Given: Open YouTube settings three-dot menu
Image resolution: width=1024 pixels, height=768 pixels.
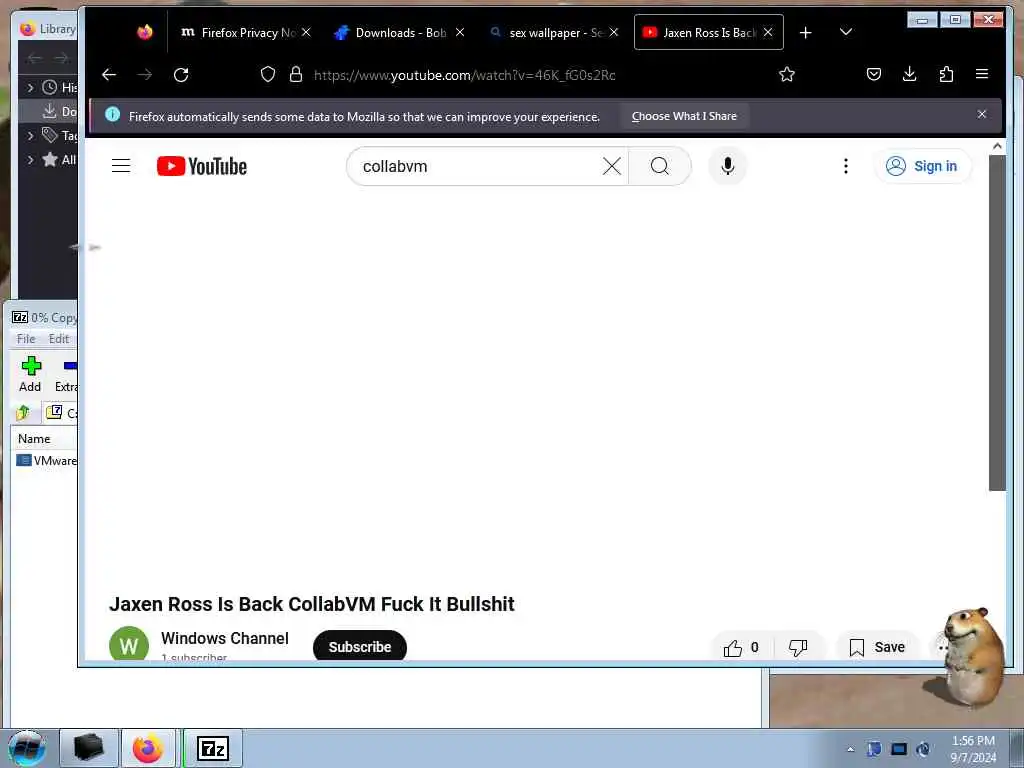Looking at the screenshot, I should (846, 167).
